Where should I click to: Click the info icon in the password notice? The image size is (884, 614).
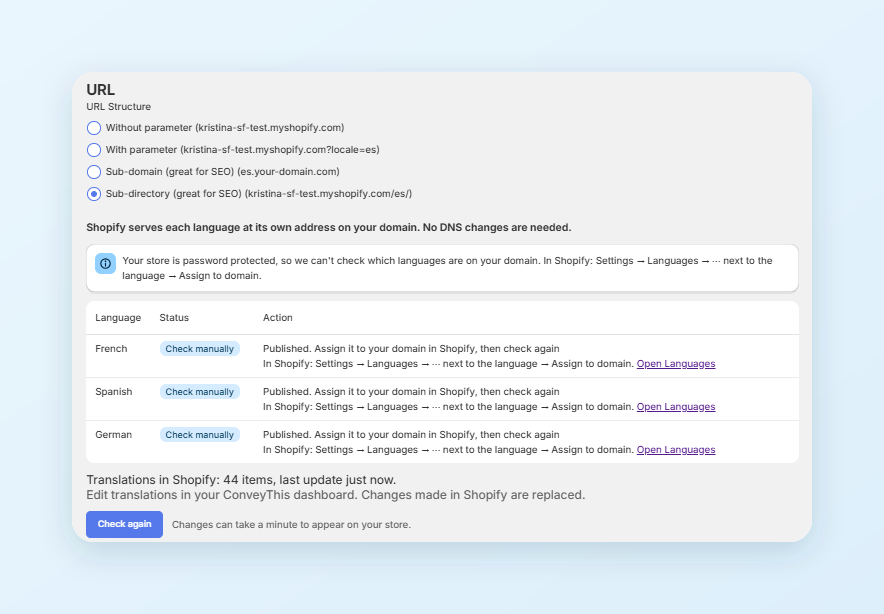click(105, 263)
